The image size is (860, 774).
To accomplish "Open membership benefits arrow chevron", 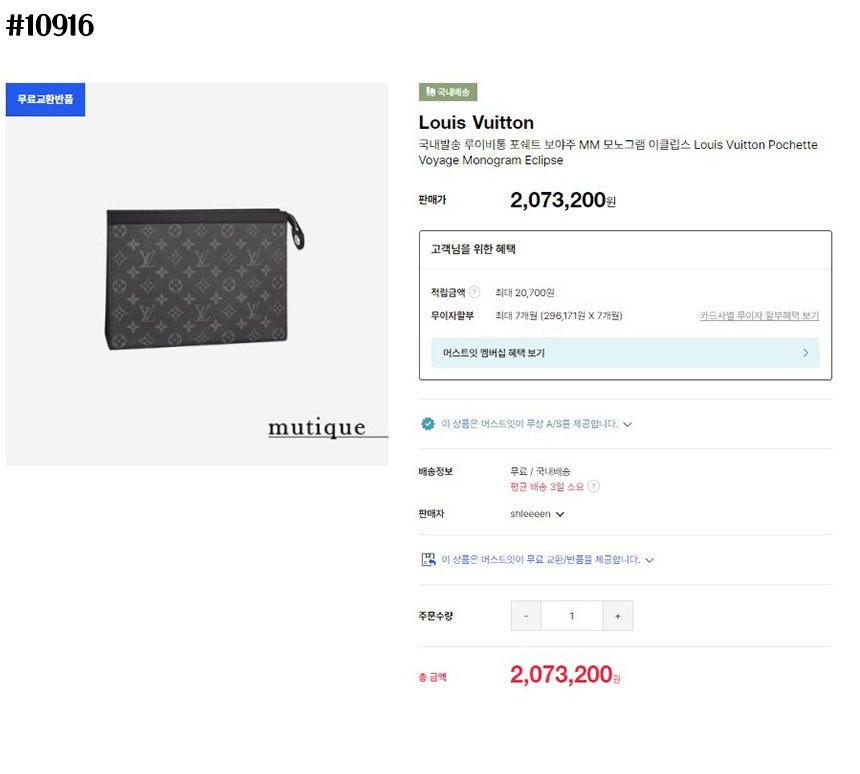I will pyautogui.click(x=806, y=353).
